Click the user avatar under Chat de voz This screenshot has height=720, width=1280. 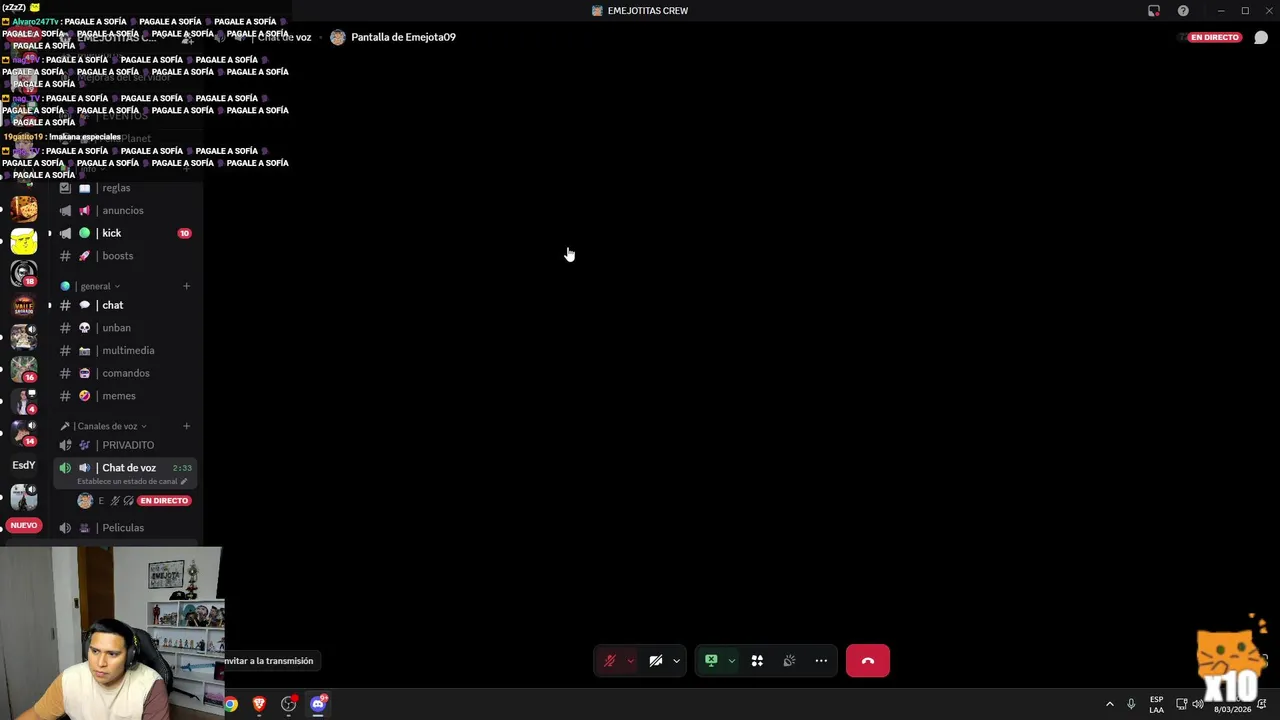click(85, 501)
